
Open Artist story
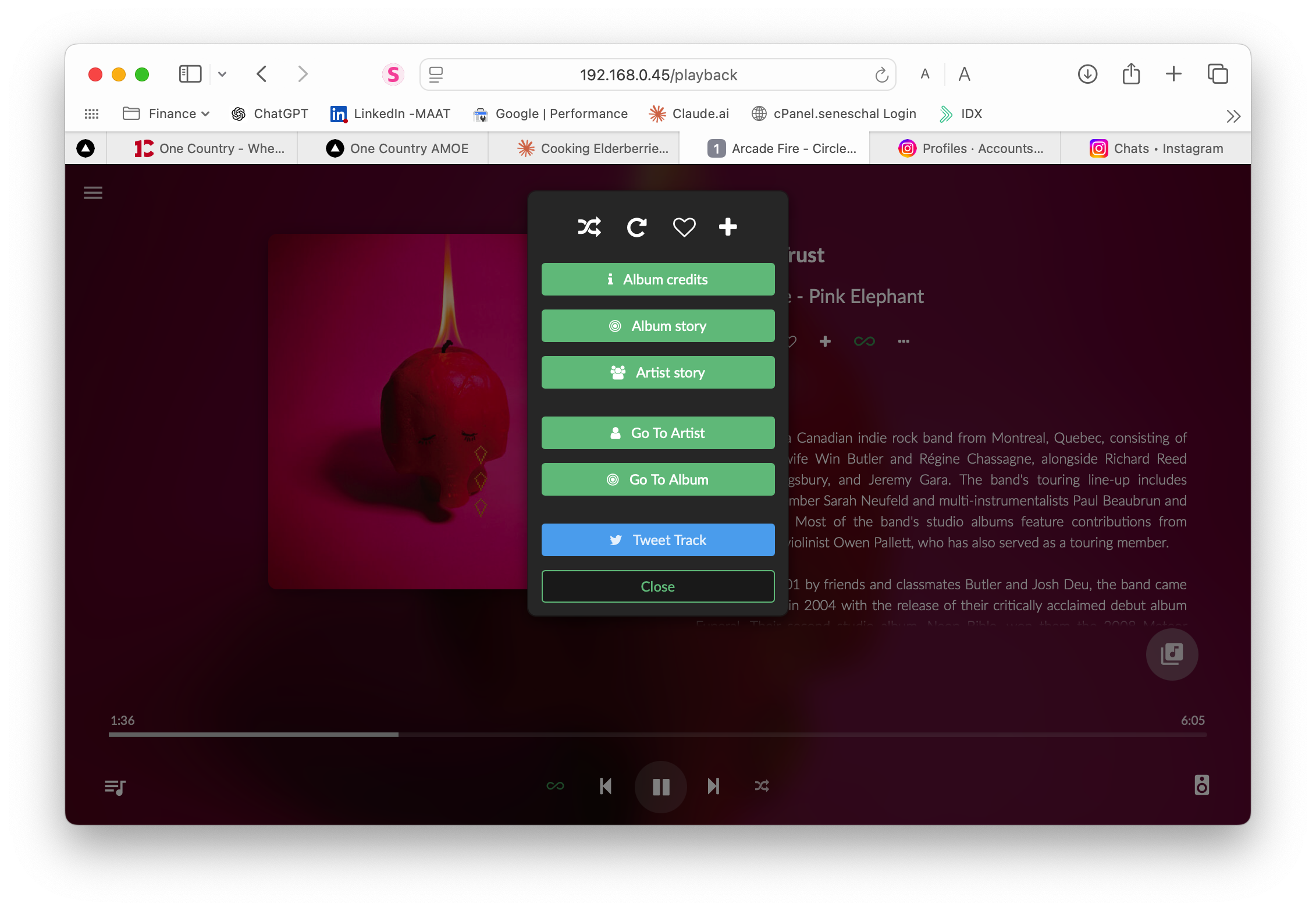[658, 372]
